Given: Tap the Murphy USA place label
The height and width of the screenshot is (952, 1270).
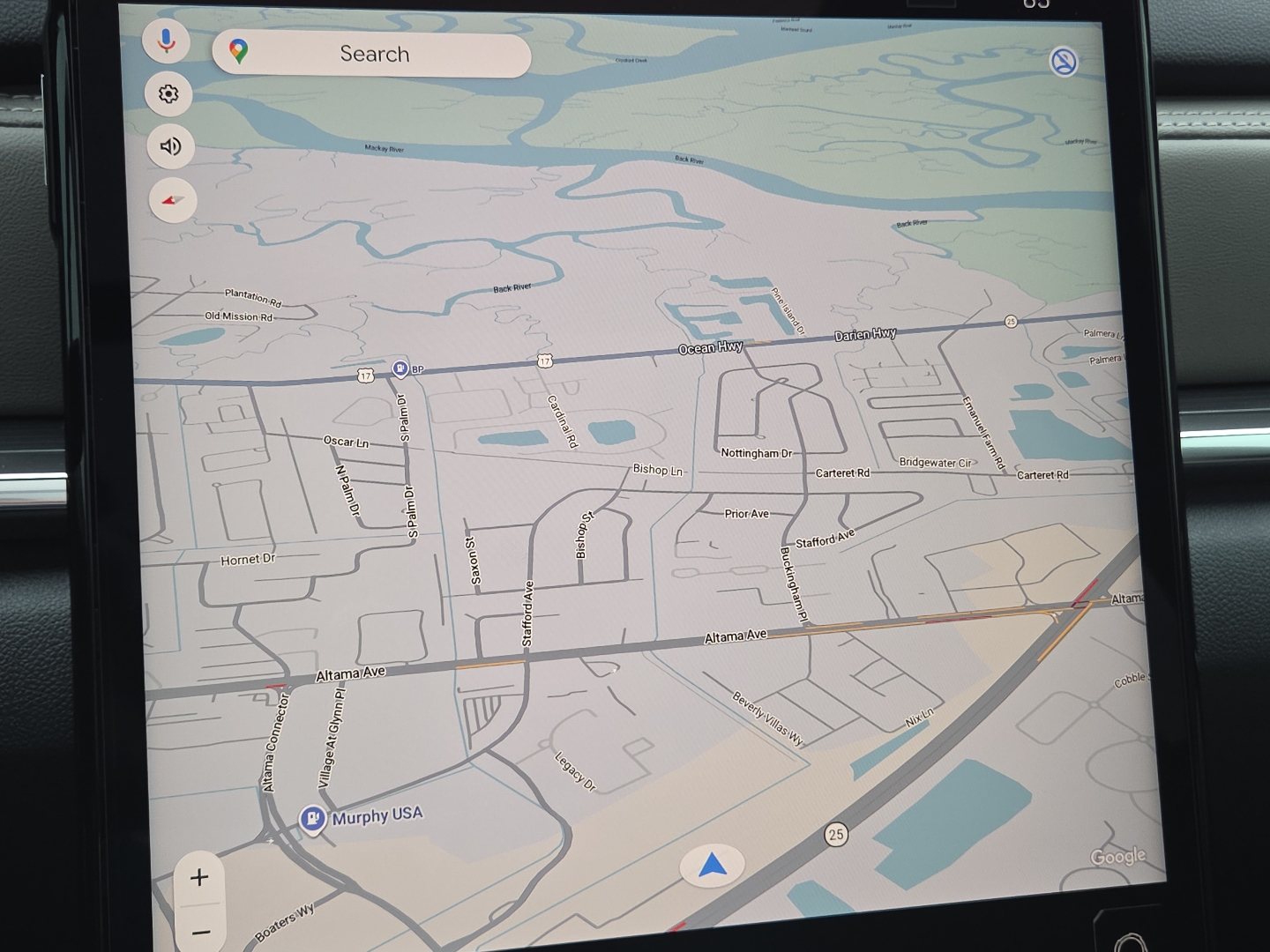Looking at the screenshot, I should pos(377,815).
